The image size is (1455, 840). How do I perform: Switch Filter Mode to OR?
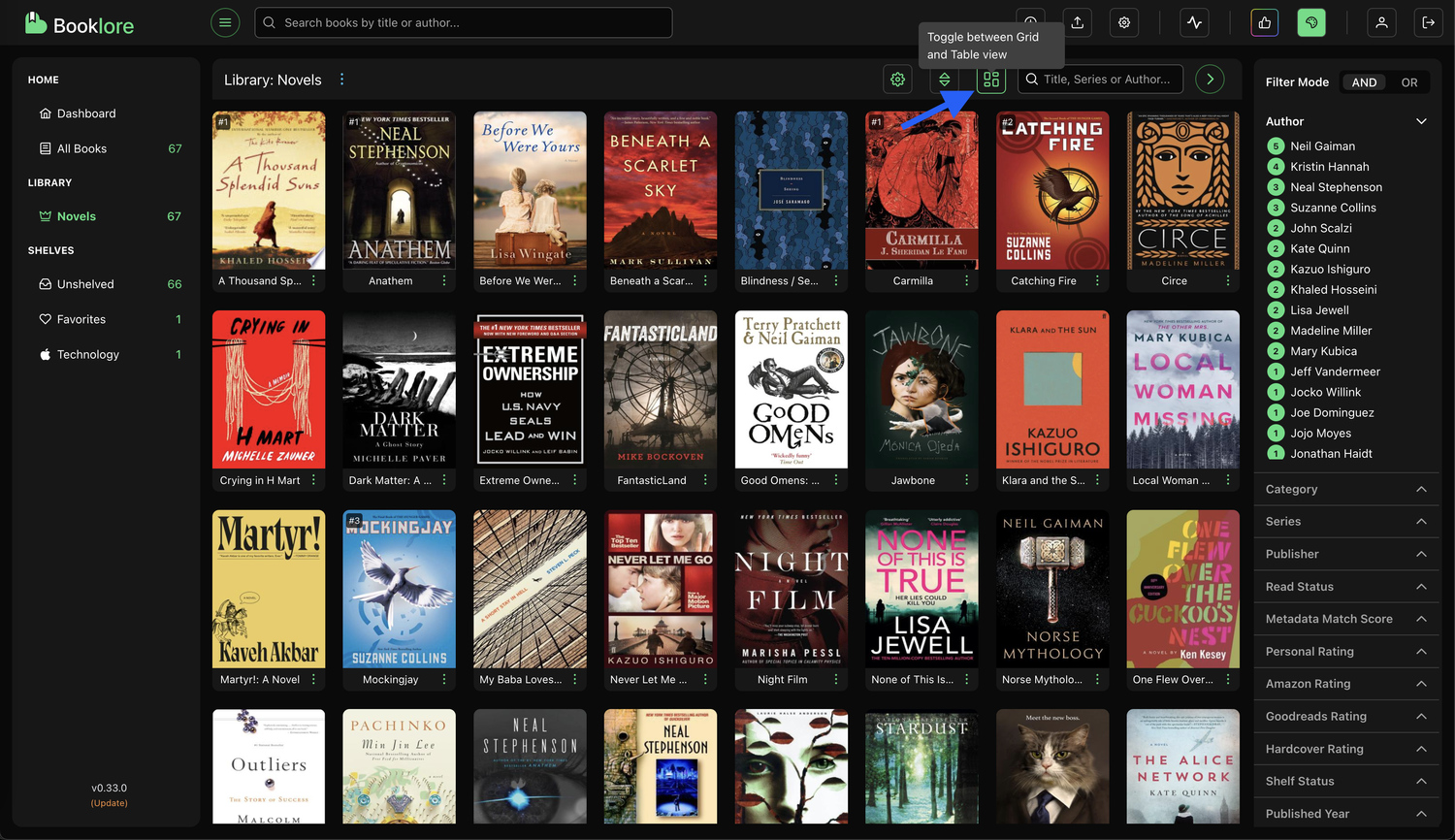1409,81
